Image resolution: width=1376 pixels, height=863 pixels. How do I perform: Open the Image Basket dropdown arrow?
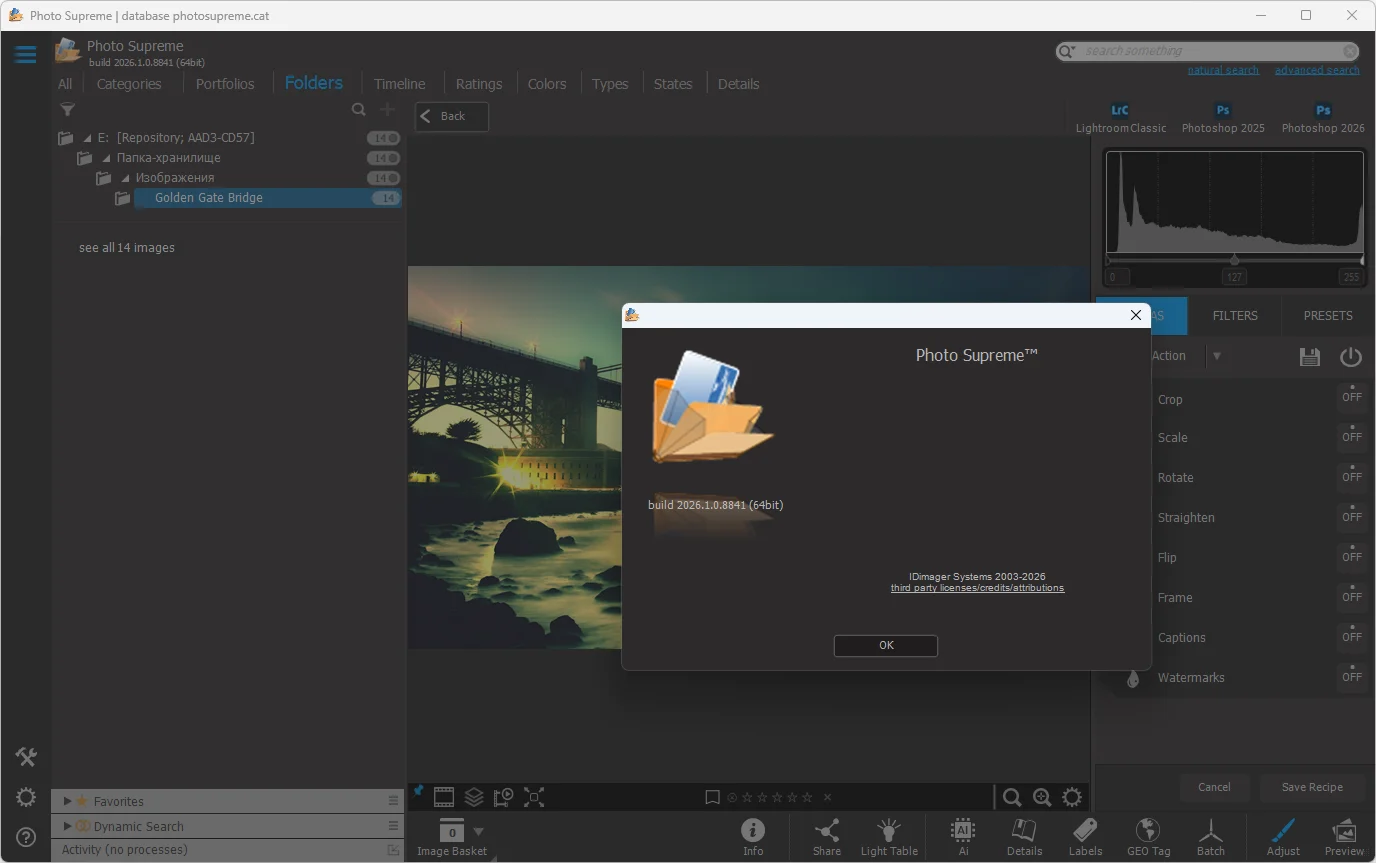pyautogui.click(x=478, y=831)
